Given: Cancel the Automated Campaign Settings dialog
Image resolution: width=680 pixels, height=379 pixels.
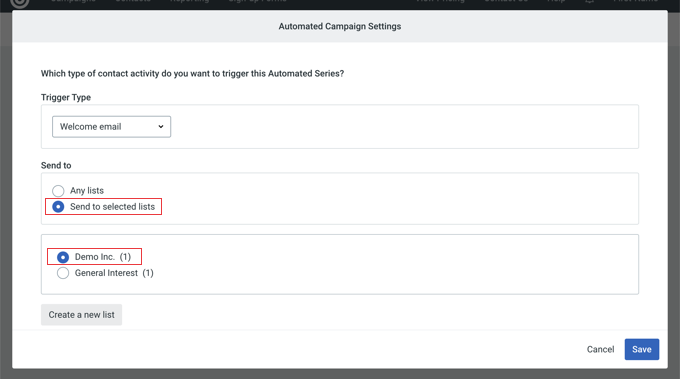Looking at the screenshot, I should click(x=600, y=350).
